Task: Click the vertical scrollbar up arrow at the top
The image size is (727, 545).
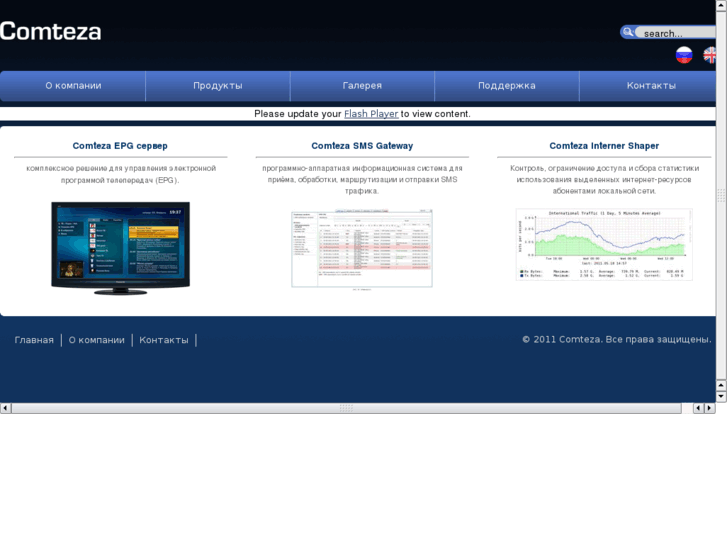Action: pos(721,5)
